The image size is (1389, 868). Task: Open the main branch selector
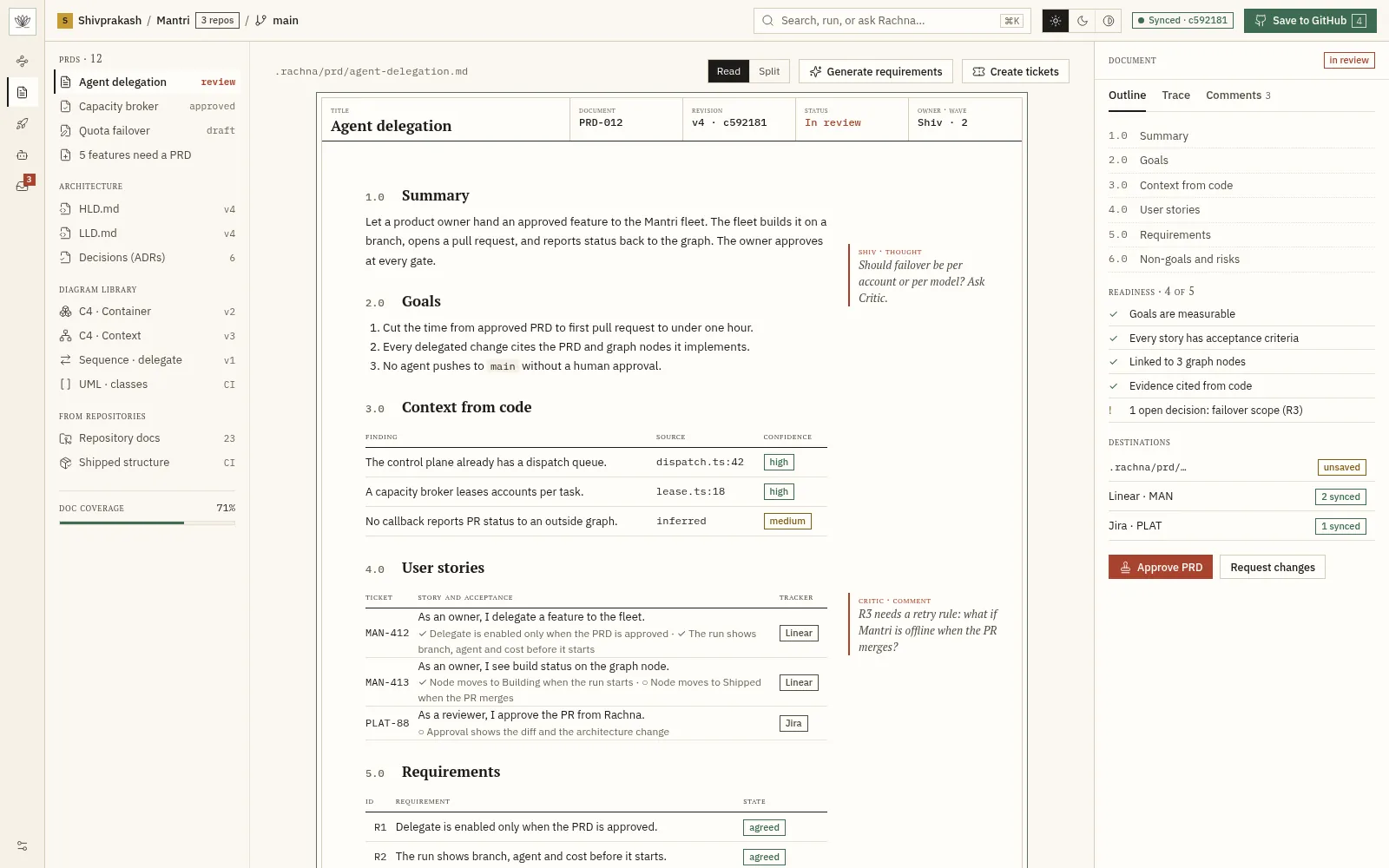[277, 21]
